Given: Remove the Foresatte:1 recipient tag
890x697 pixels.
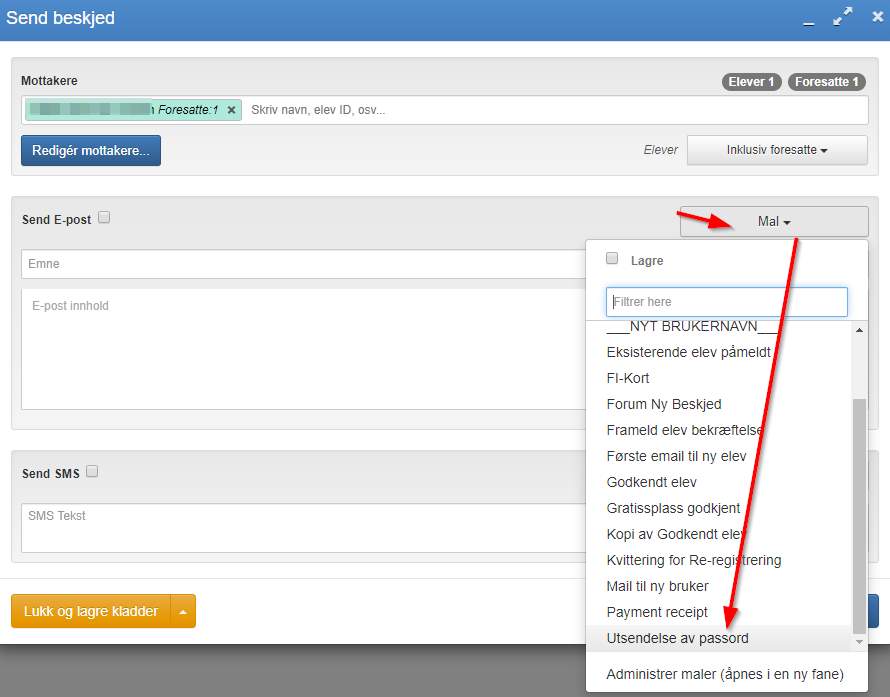Looking at the screenshot, I should tap(232, 110).
